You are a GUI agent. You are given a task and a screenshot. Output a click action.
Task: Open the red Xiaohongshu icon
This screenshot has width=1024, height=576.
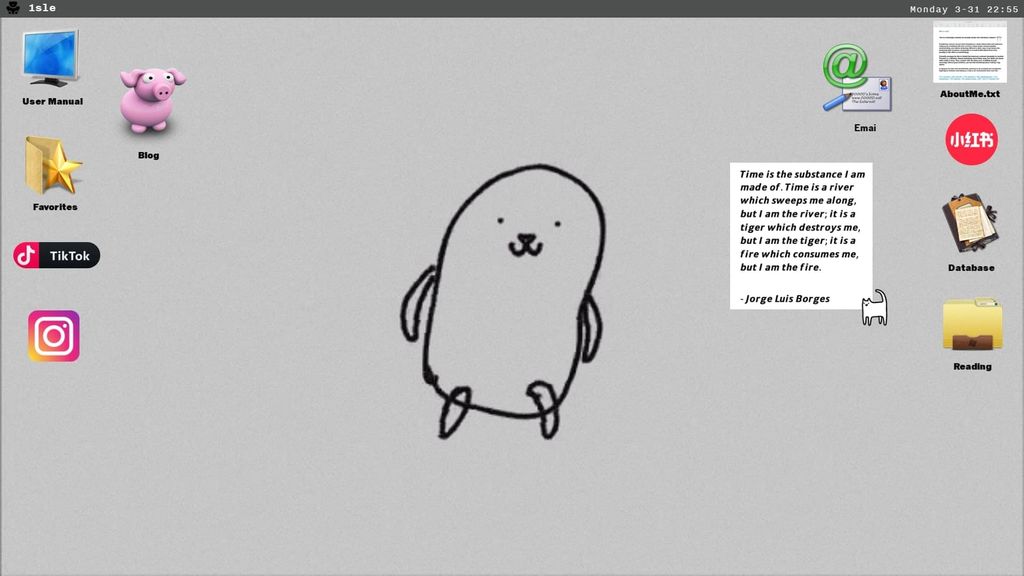[x=972, y=139]
